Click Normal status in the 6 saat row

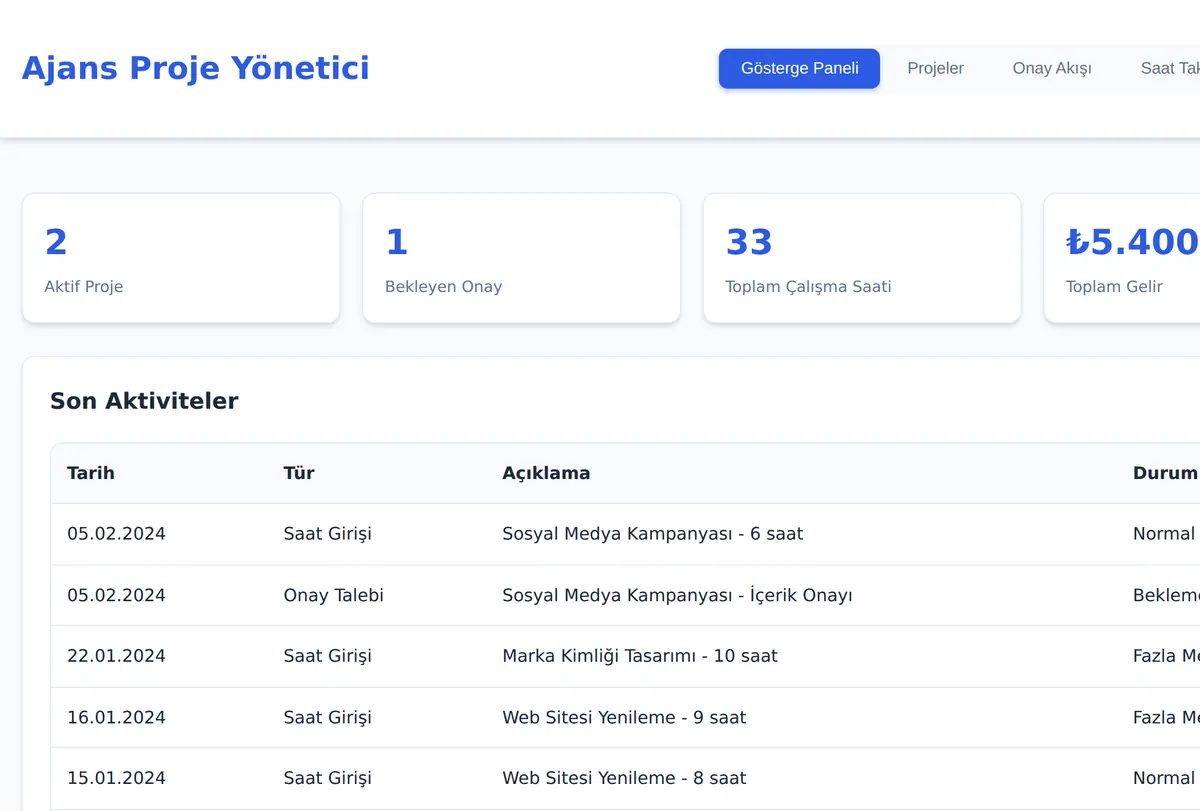tap(1164, 534)
